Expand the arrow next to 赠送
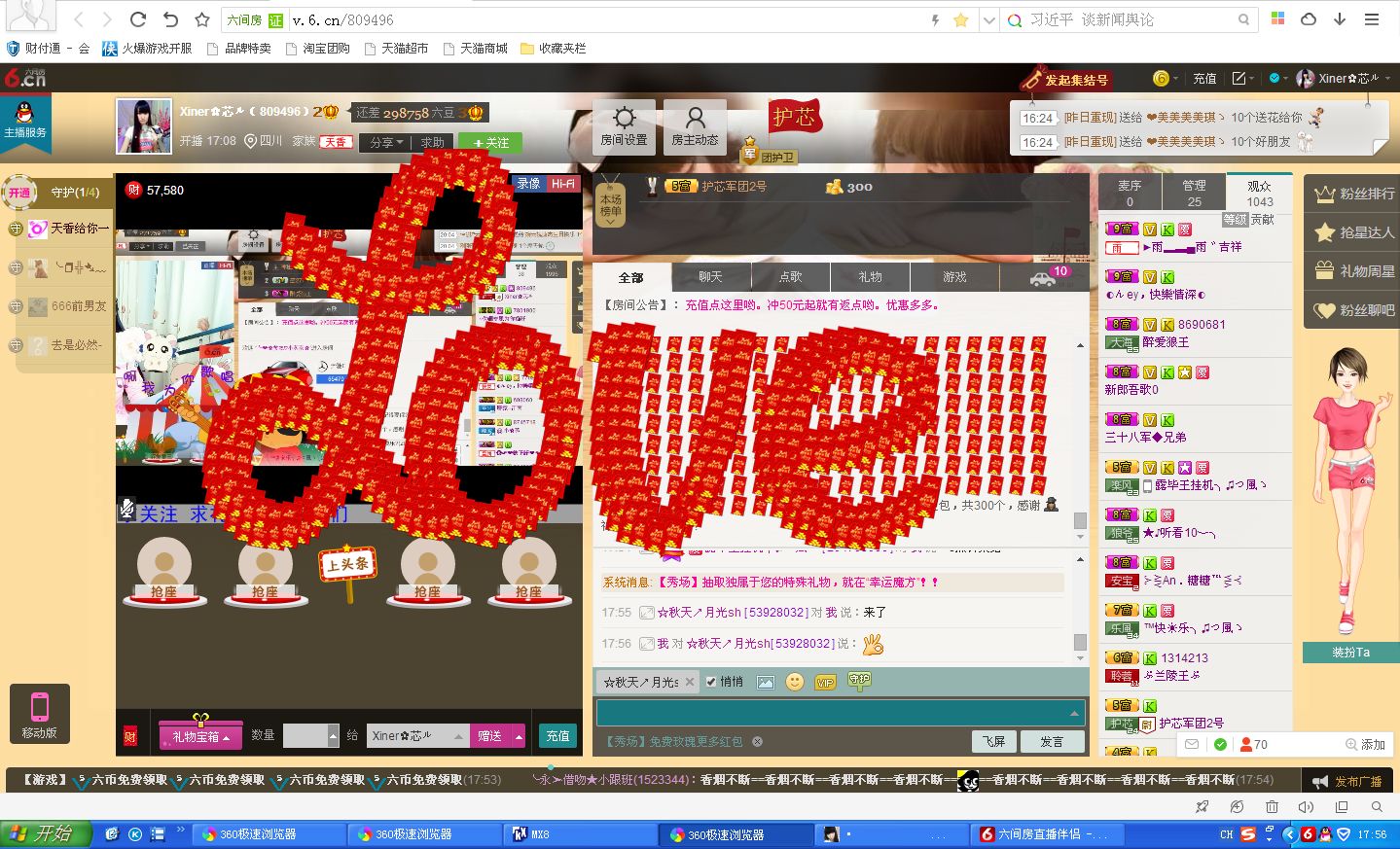 pyautogui.click(x=519, y=736)
